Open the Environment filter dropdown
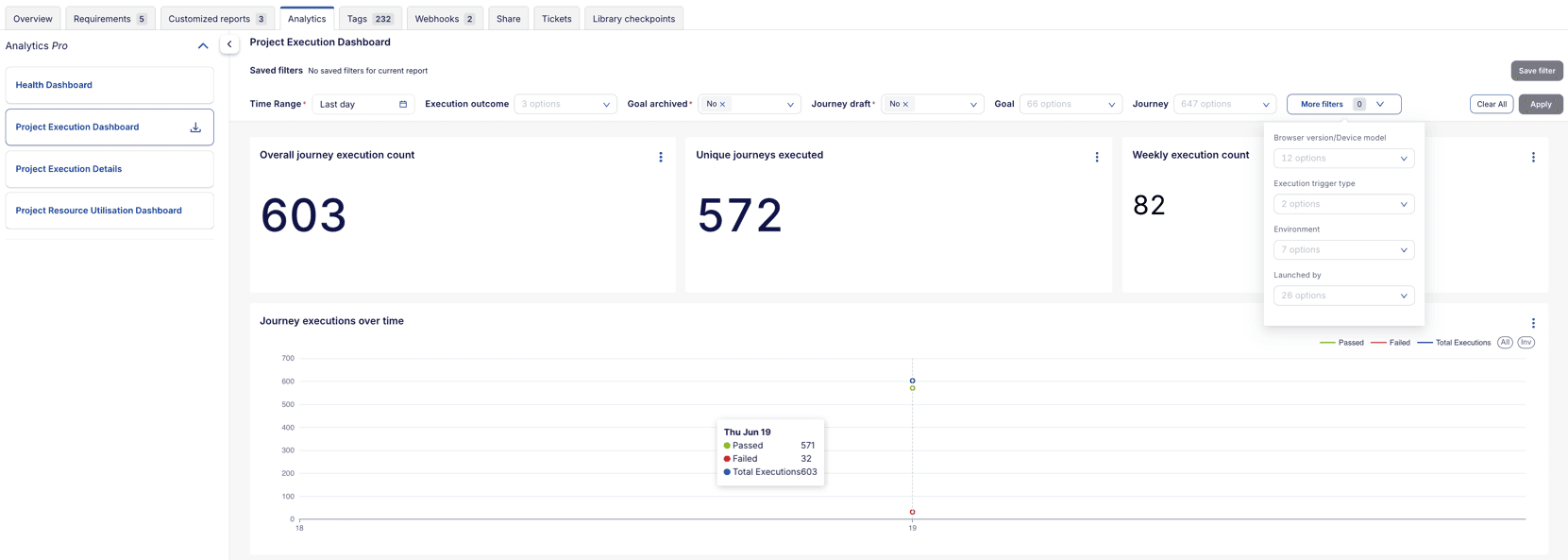 point(1343,250)
